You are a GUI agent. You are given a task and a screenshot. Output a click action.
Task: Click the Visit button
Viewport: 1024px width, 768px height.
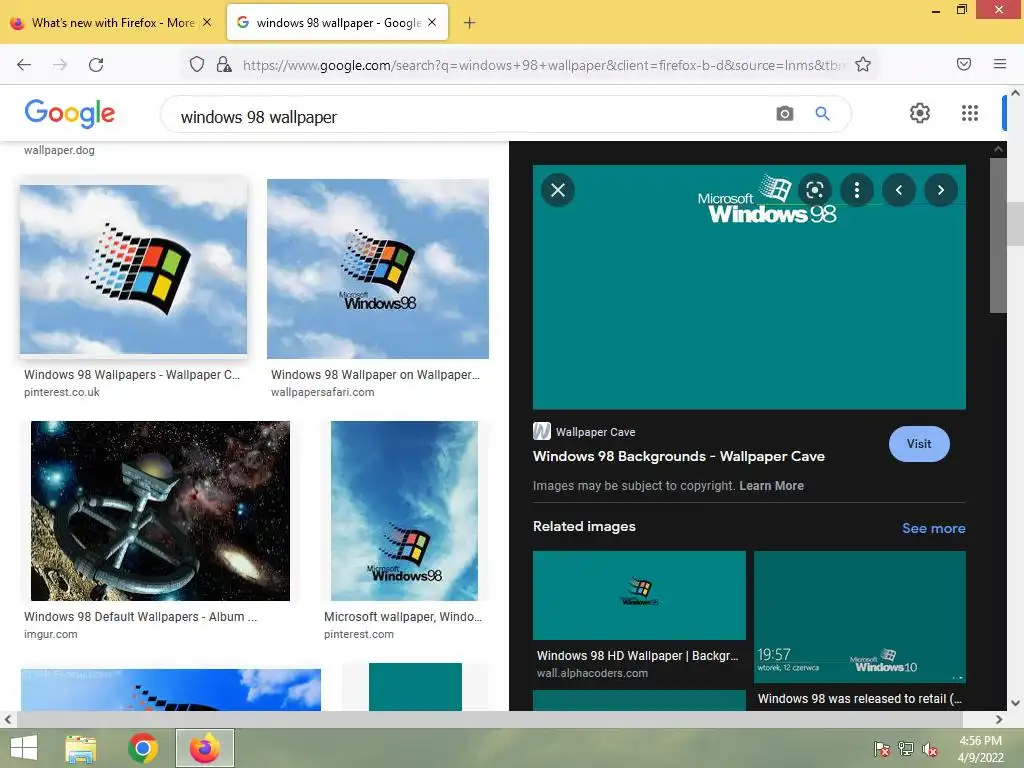click(x=919, y=444)
